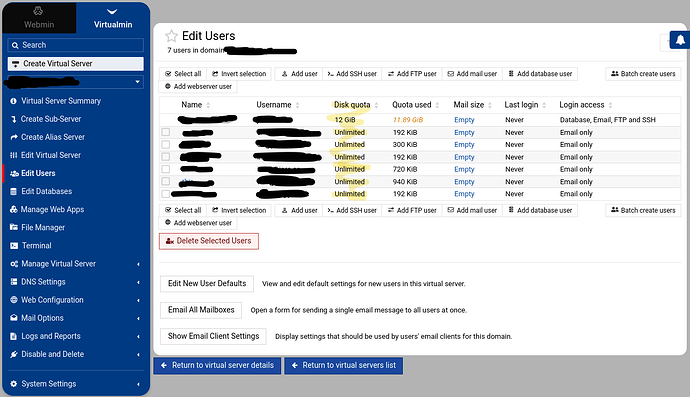Open Virtual Server Summary
The image size is (690, 397).
(x=61, y=101)
